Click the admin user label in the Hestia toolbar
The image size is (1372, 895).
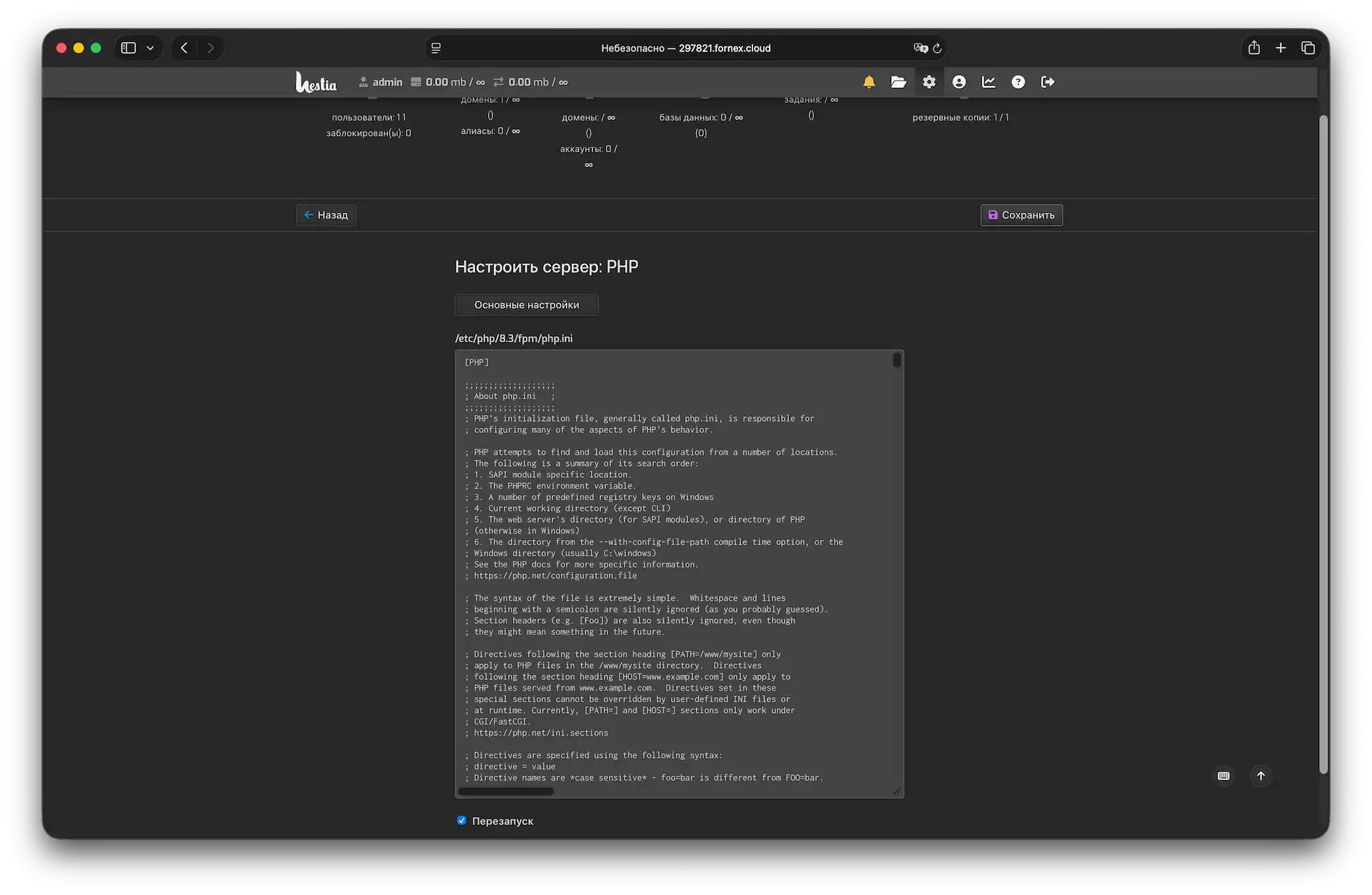pyautogui.click(x=381, y=82)
